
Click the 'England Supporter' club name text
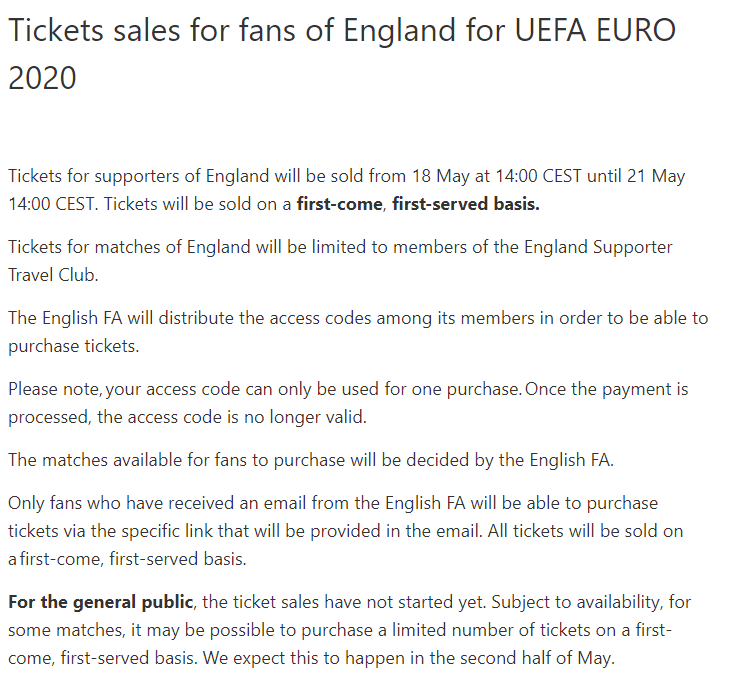[x=598, y=247]
